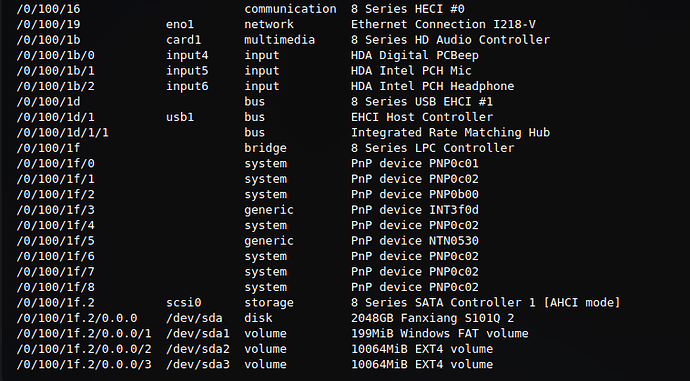Click the /dev/sda1 volume name
This screenshot has width=690, height=381.
(x=198, y=333)
